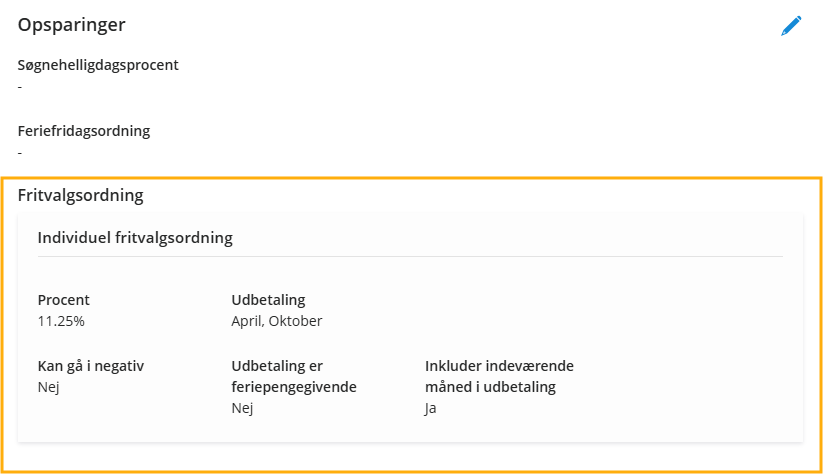Select the April, Oktober payout value

(277, 321)
